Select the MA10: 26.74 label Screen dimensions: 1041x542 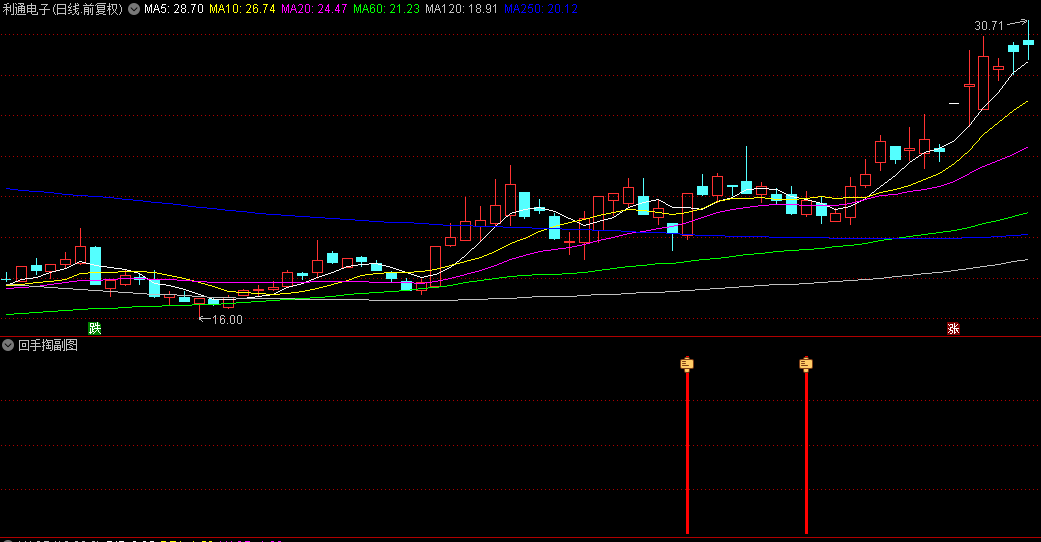click(x=242, y=9)
